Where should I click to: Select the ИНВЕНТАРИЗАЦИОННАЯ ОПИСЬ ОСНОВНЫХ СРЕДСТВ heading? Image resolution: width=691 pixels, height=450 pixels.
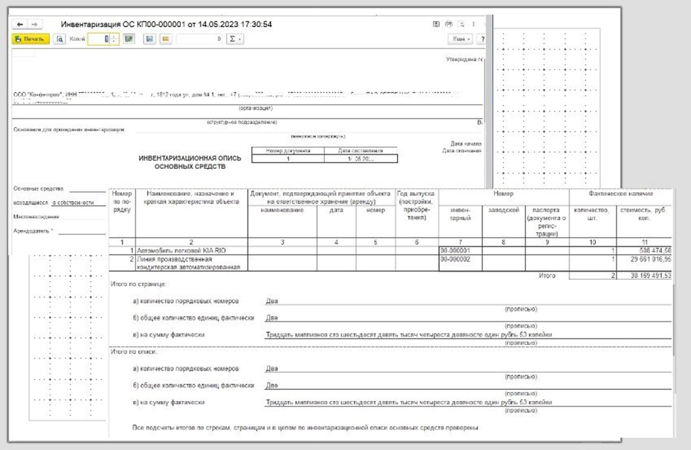(190, 162)
